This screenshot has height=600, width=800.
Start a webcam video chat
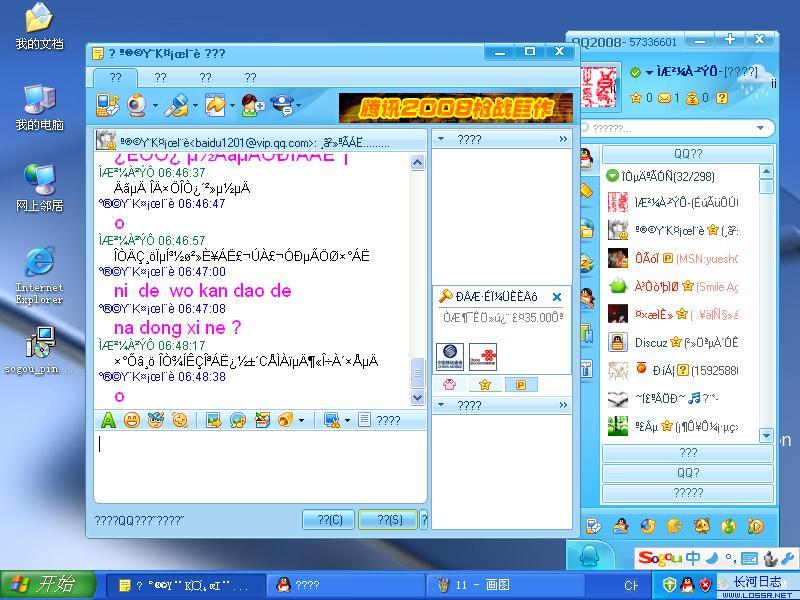pos(137,106)
